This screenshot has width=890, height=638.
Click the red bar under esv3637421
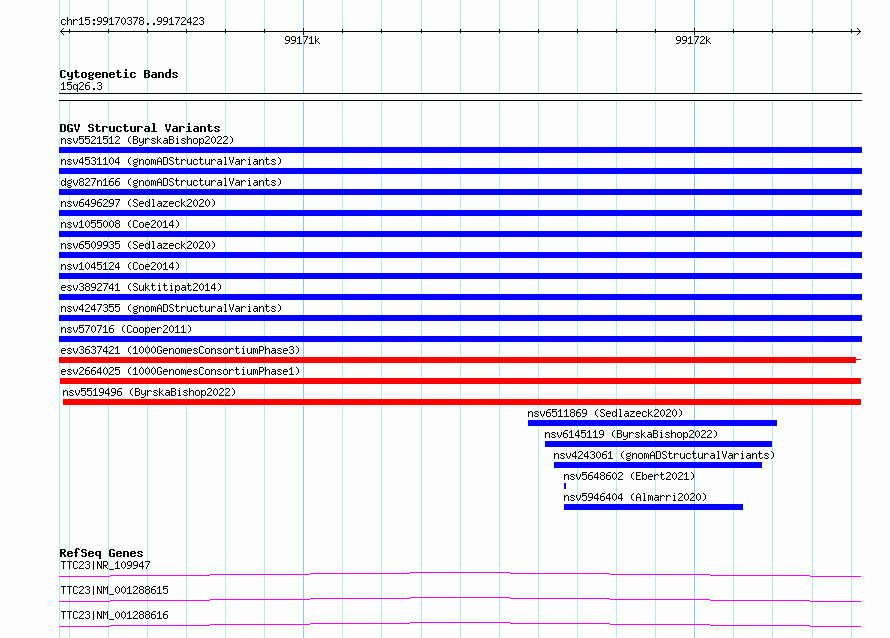[457, 360]
